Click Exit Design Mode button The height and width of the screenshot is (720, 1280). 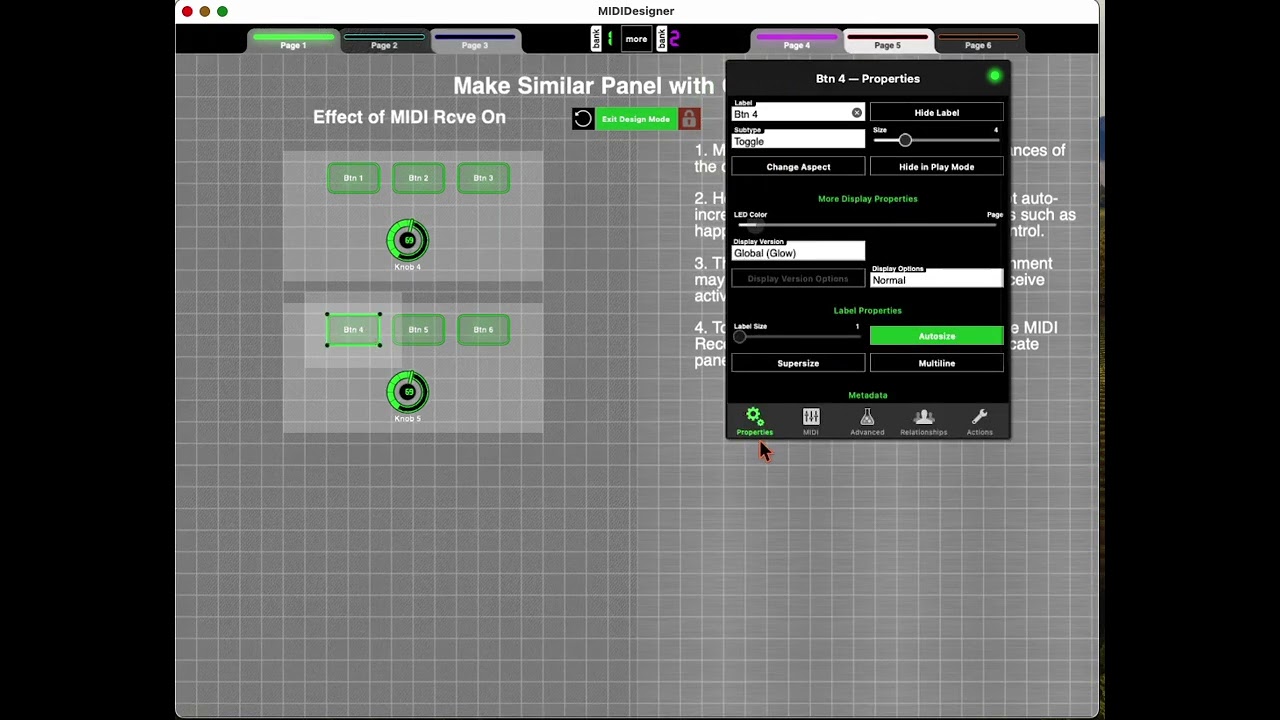point(636,119)
